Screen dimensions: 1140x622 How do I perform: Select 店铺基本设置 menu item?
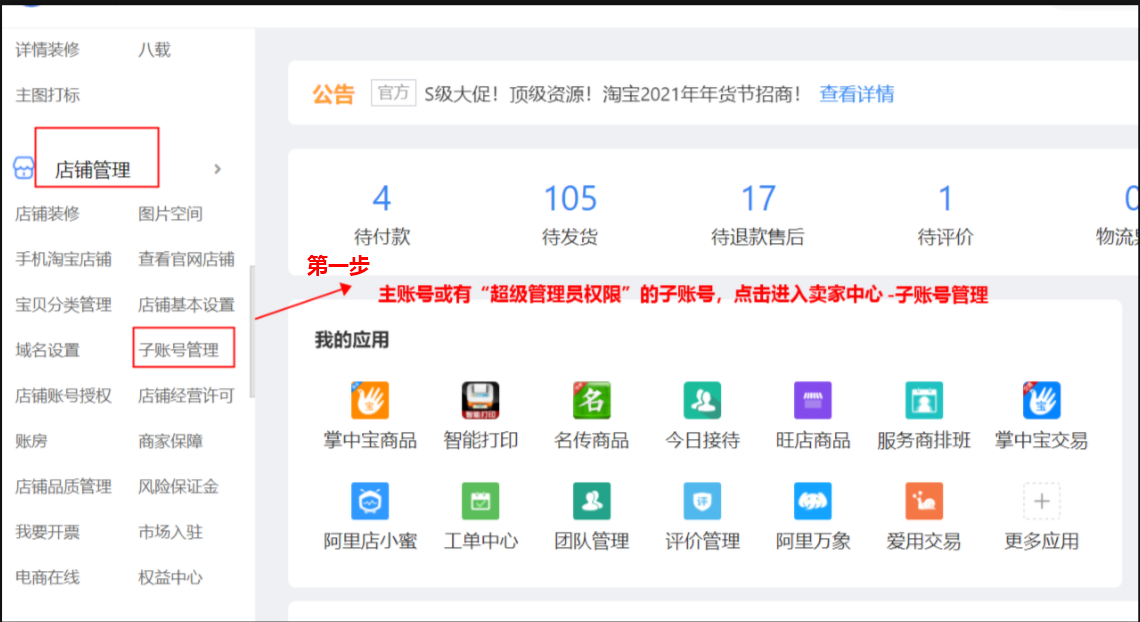pyautogui.click(x=186, y=304)
